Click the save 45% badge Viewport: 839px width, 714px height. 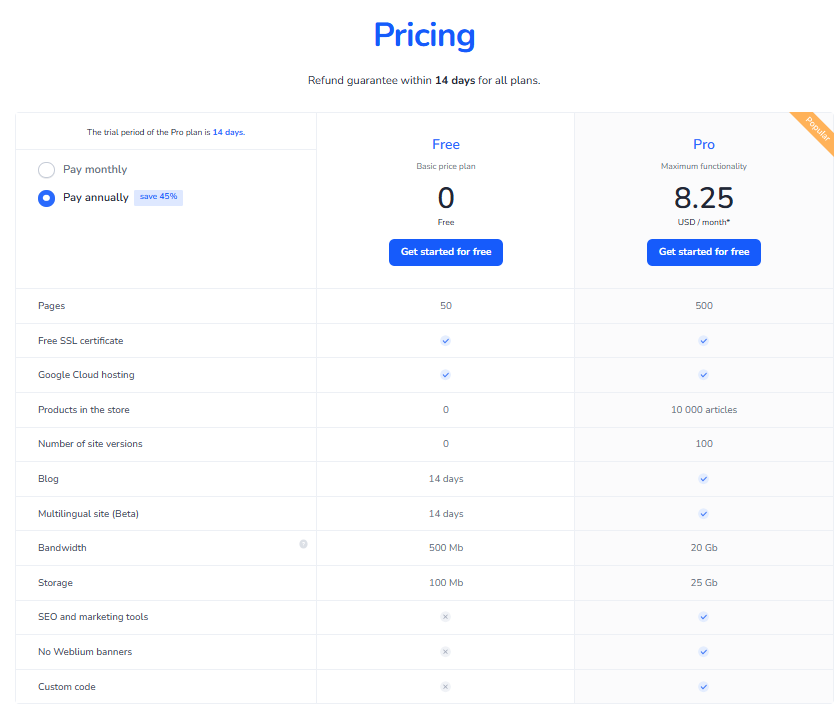tap(158, 197)
